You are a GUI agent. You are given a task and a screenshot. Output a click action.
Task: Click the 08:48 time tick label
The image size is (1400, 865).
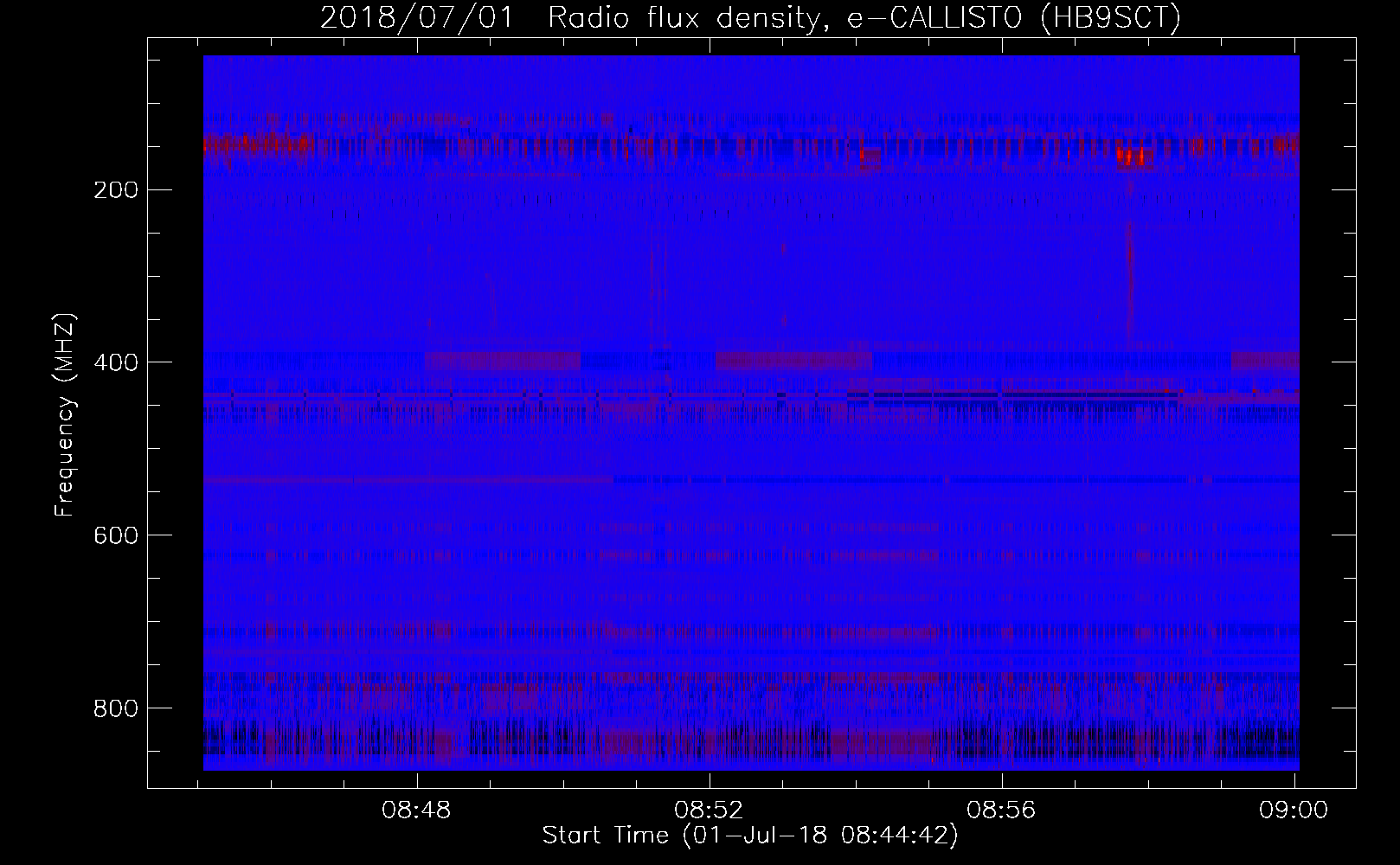point(417,811)
